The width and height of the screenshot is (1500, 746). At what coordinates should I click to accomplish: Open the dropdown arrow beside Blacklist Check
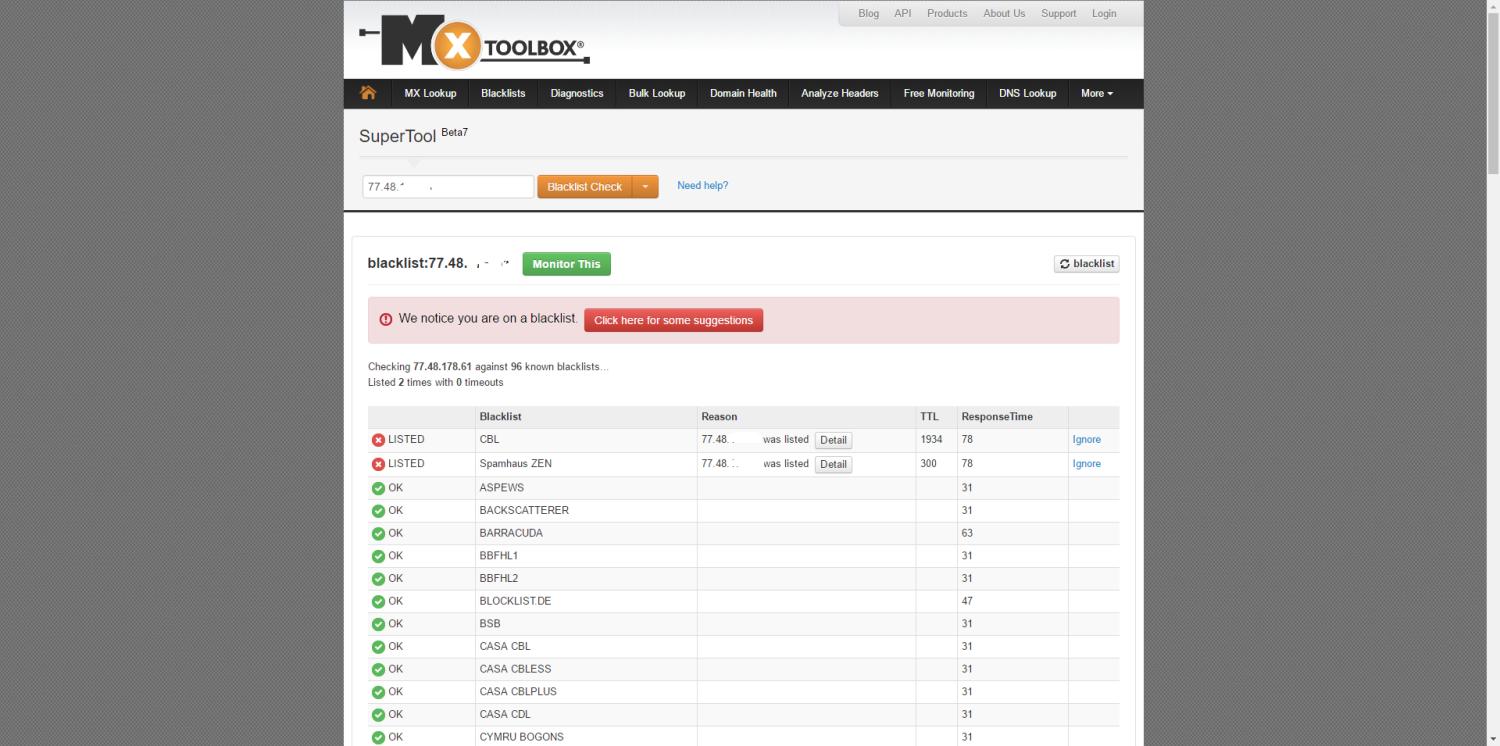pyautogui.click(x=645, y=187)
